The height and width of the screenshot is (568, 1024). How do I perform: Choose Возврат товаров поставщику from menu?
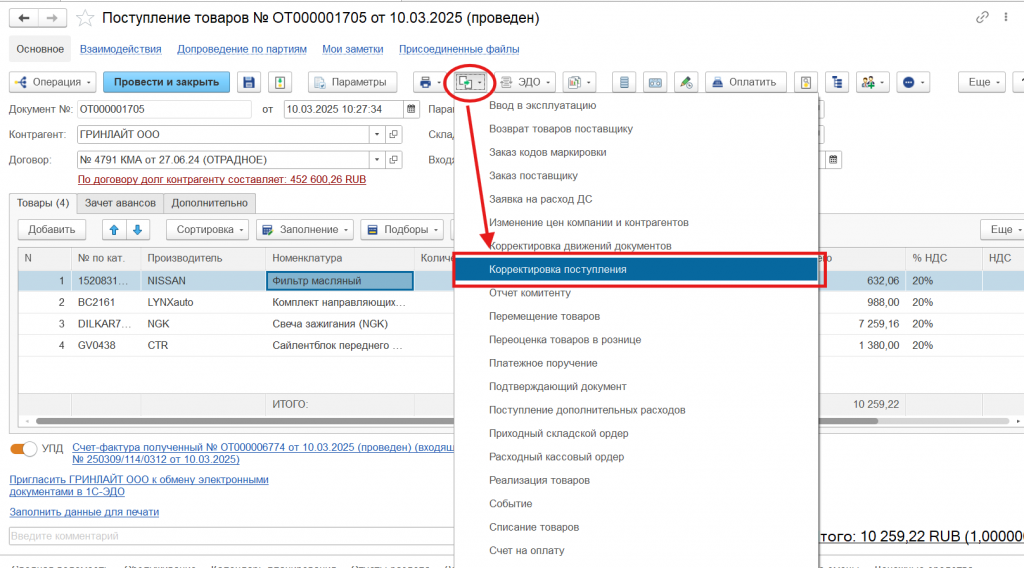(x=560, y=129)
